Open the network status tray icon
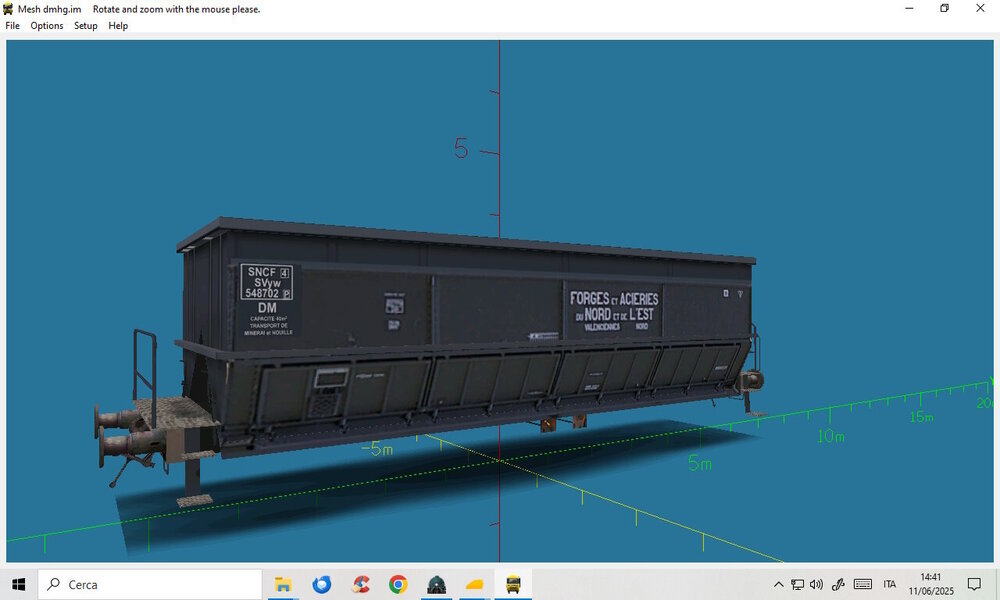 pyautogui.click(x=797, y=584)
